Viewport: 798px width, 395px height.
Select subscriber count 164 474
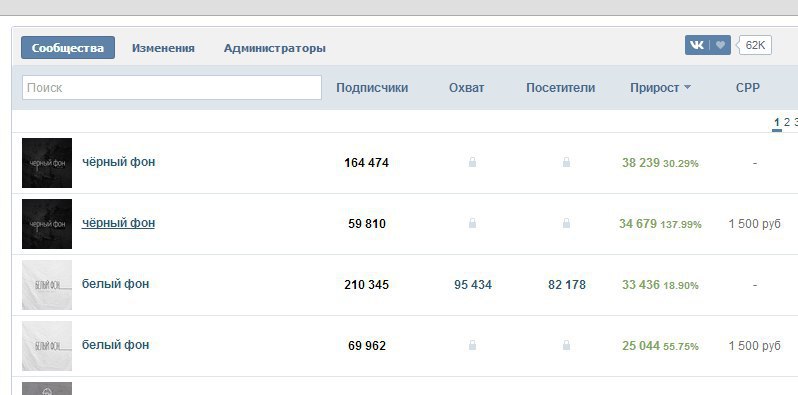point(366,163)
